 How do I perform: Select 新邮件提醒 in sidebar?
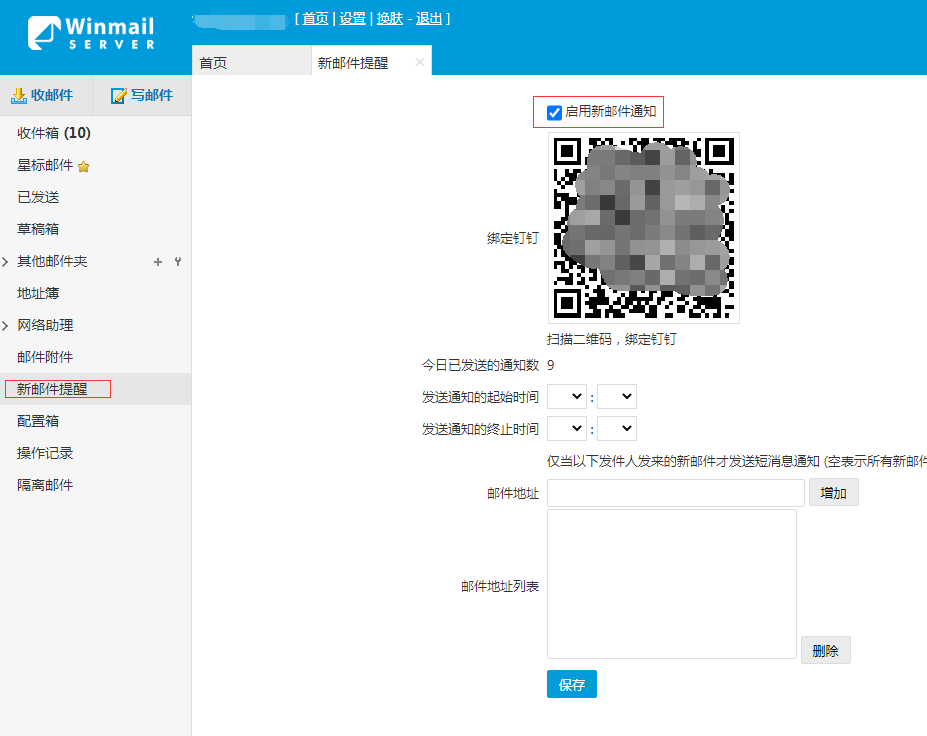(95, 389)
